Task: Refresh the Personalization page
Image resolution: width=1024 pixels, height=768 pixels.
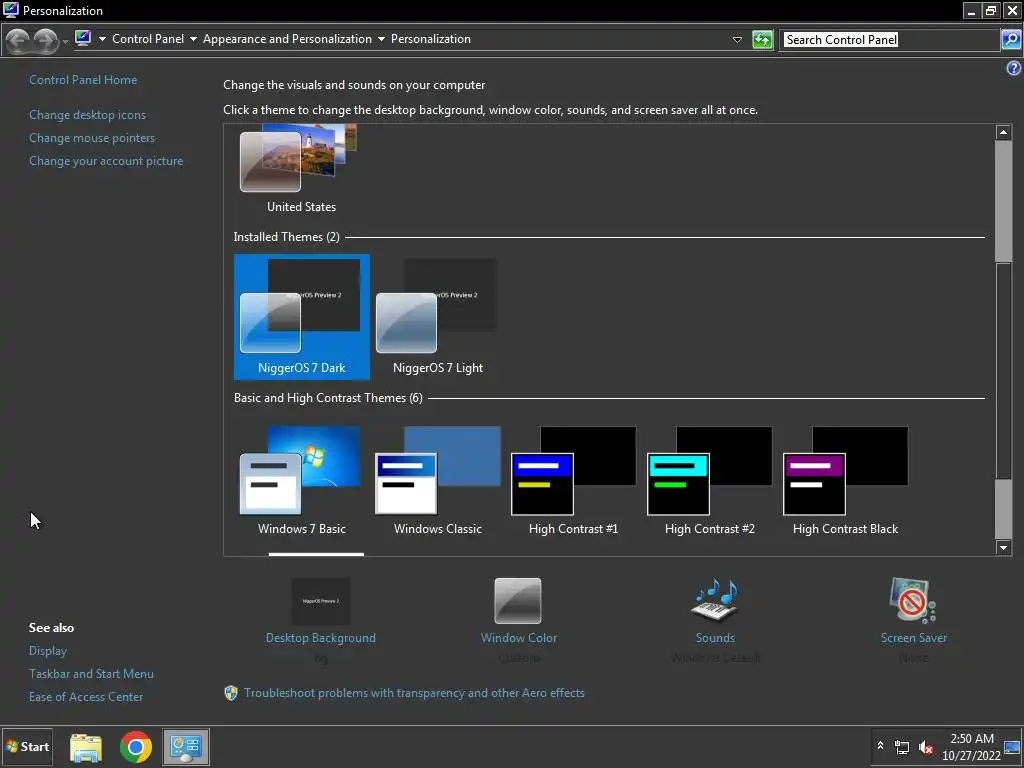Action: pos(762,40)
